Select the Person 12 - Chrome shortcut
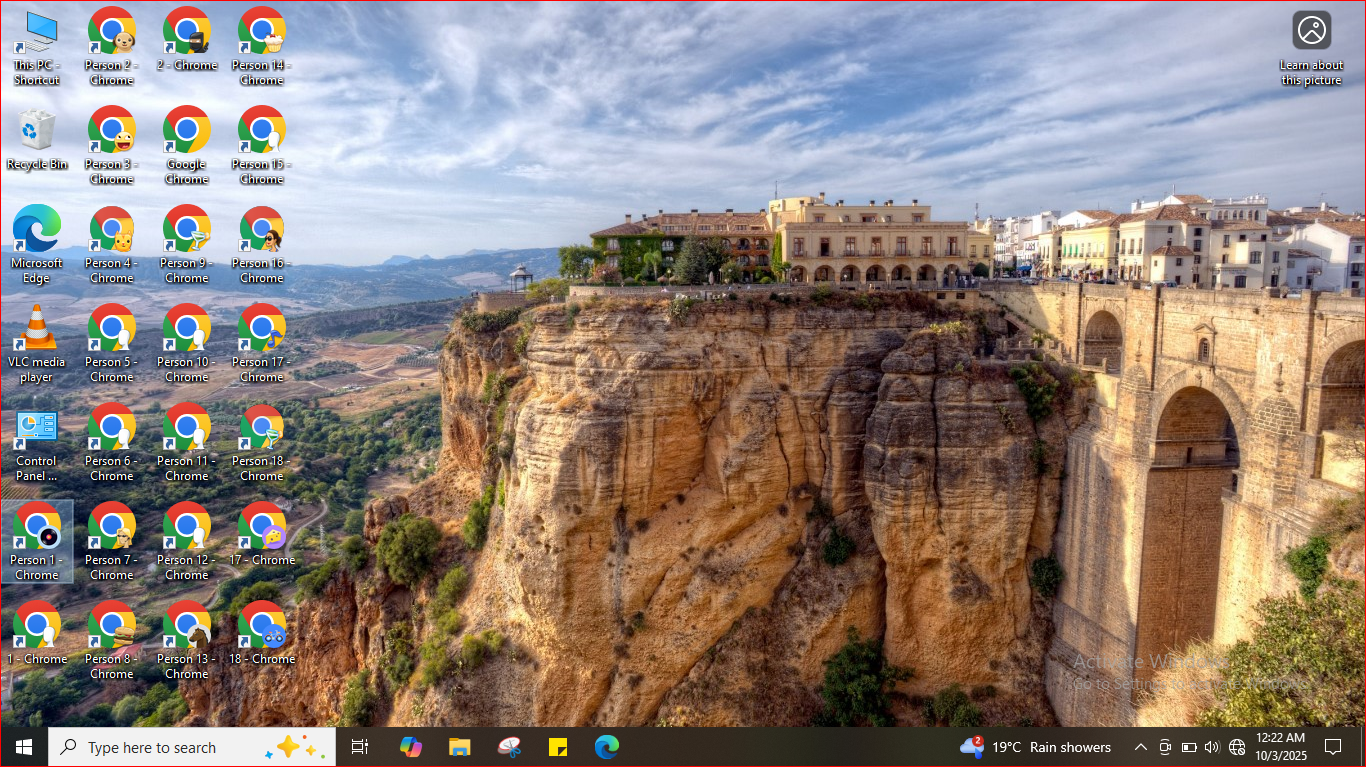1366x767 pixels. pos(187,542)
